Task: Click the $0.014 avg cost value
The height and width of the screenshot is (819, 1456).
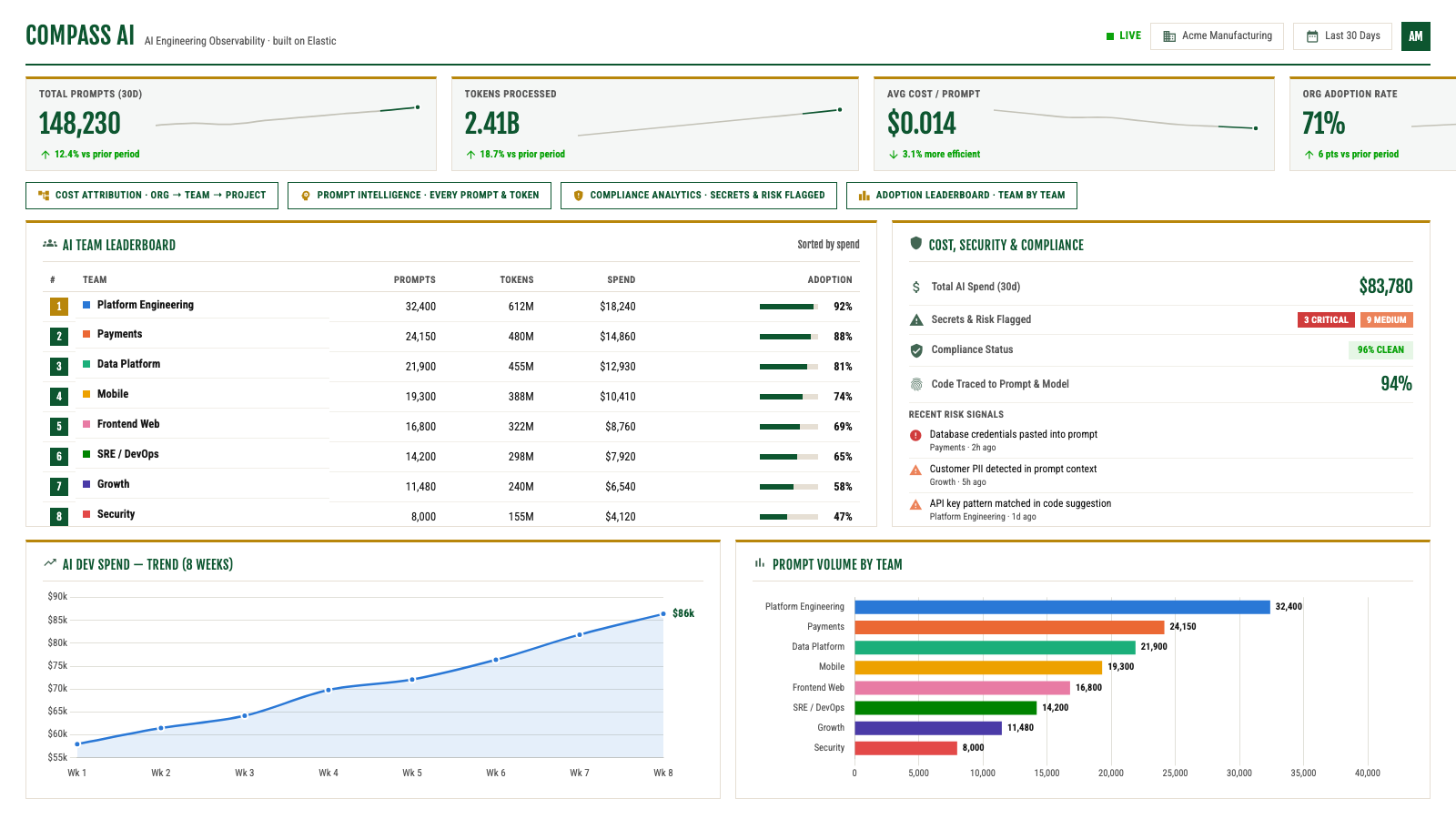Action: [922, 123]
